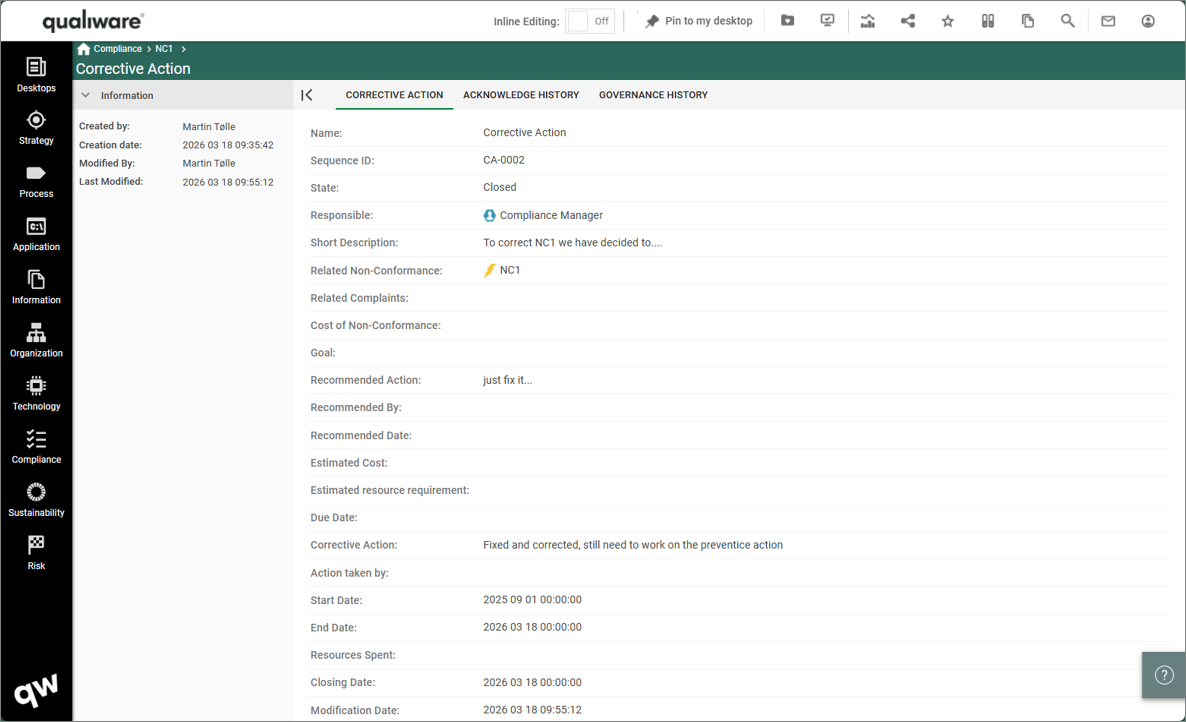The width and height of the screenshot is (1186, 722).
Task: Click Pin to my desktop
Action: pyautogui.click(x=698, y=21)
